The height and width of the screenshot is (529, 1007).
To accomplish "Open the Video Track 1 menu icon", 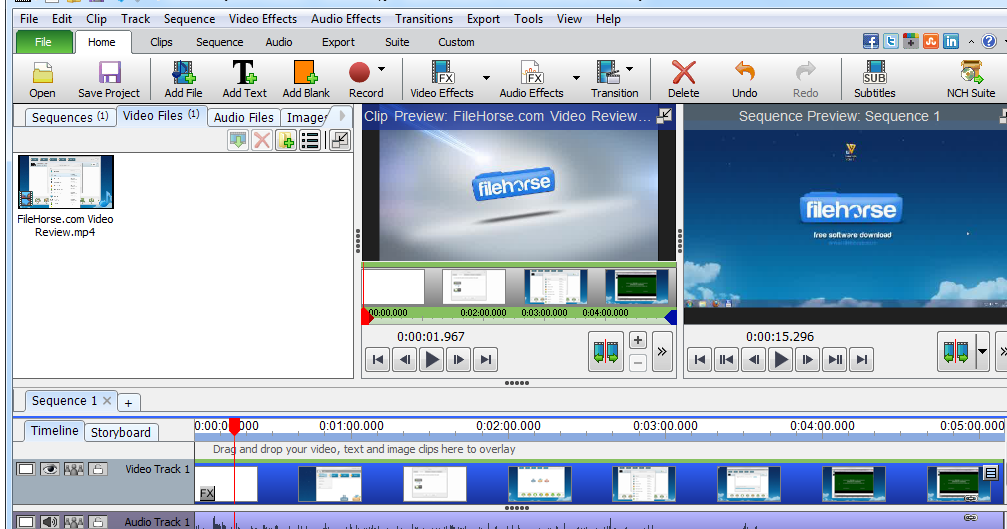I will pyautogui.click(x=991, y=473).
